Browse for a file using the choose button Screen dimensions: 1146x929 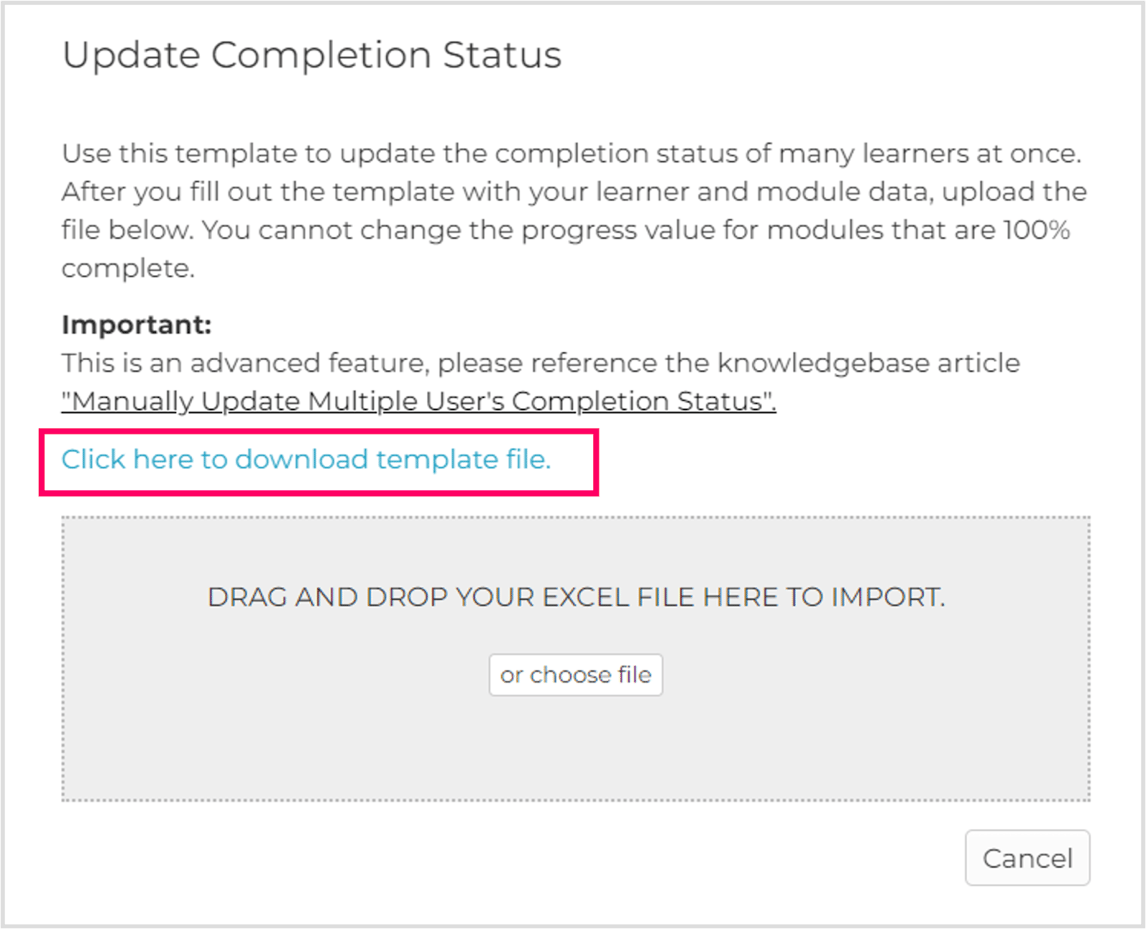[575, 674]
